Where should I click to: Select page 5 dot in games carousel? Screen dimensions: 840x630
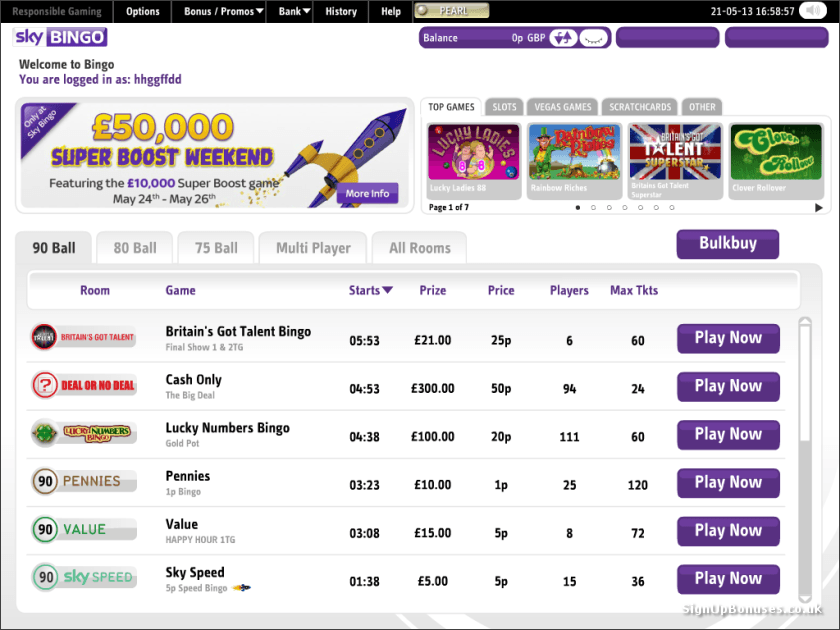(640, 208)
